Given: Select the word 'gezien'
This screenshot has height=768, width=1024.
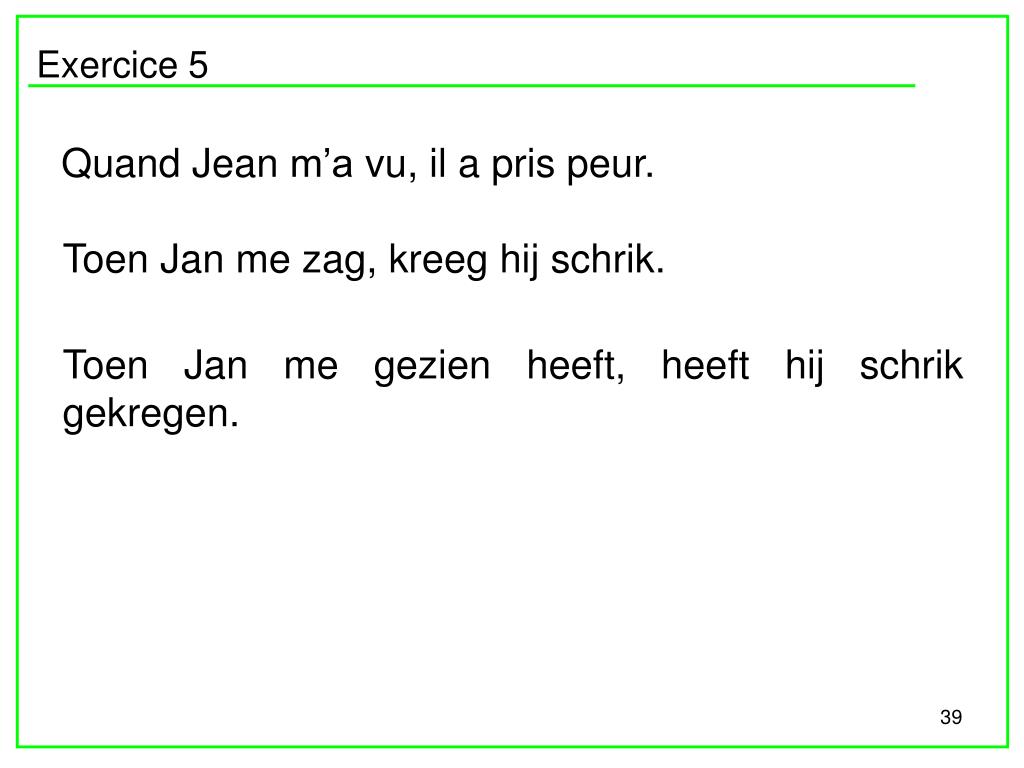Looking at the screenshot, I should (432, 366).
